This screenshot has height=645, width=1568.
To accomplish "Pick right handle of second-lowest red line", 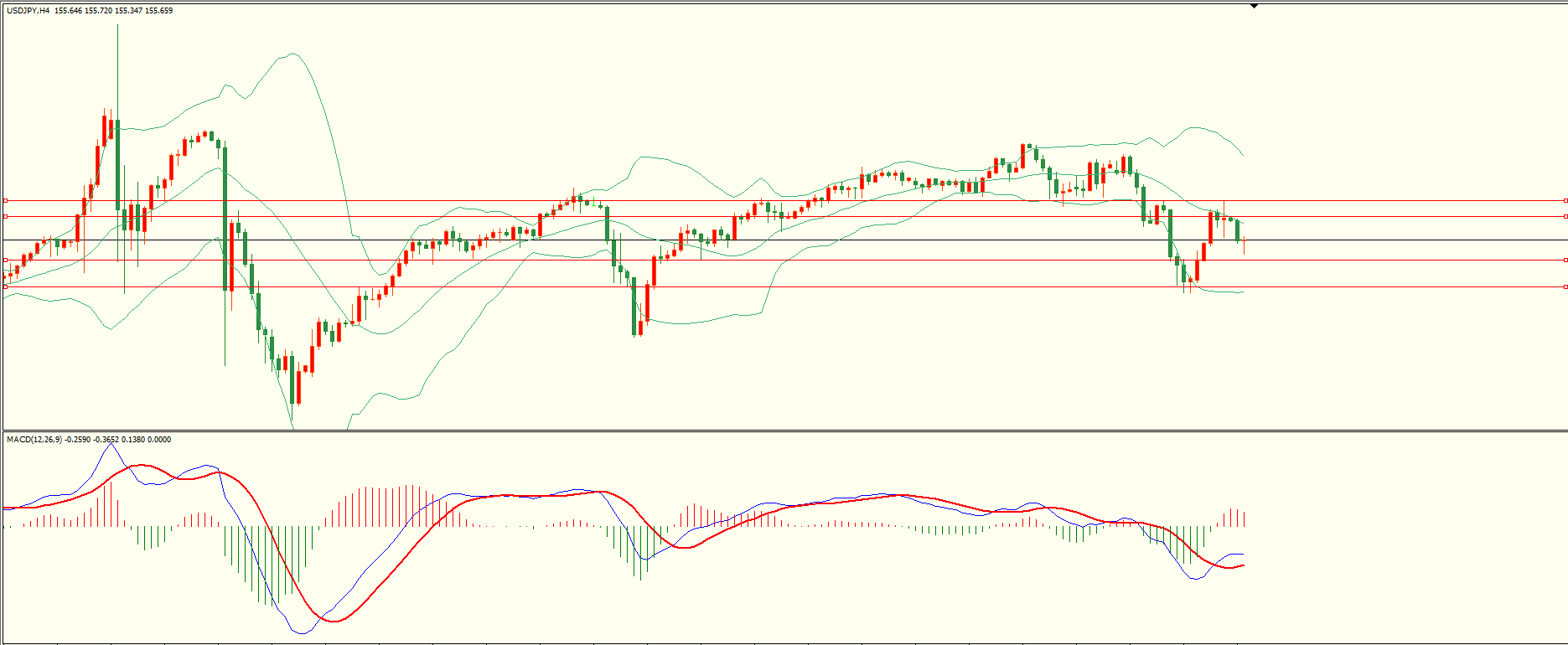I will pos(1565,260).
